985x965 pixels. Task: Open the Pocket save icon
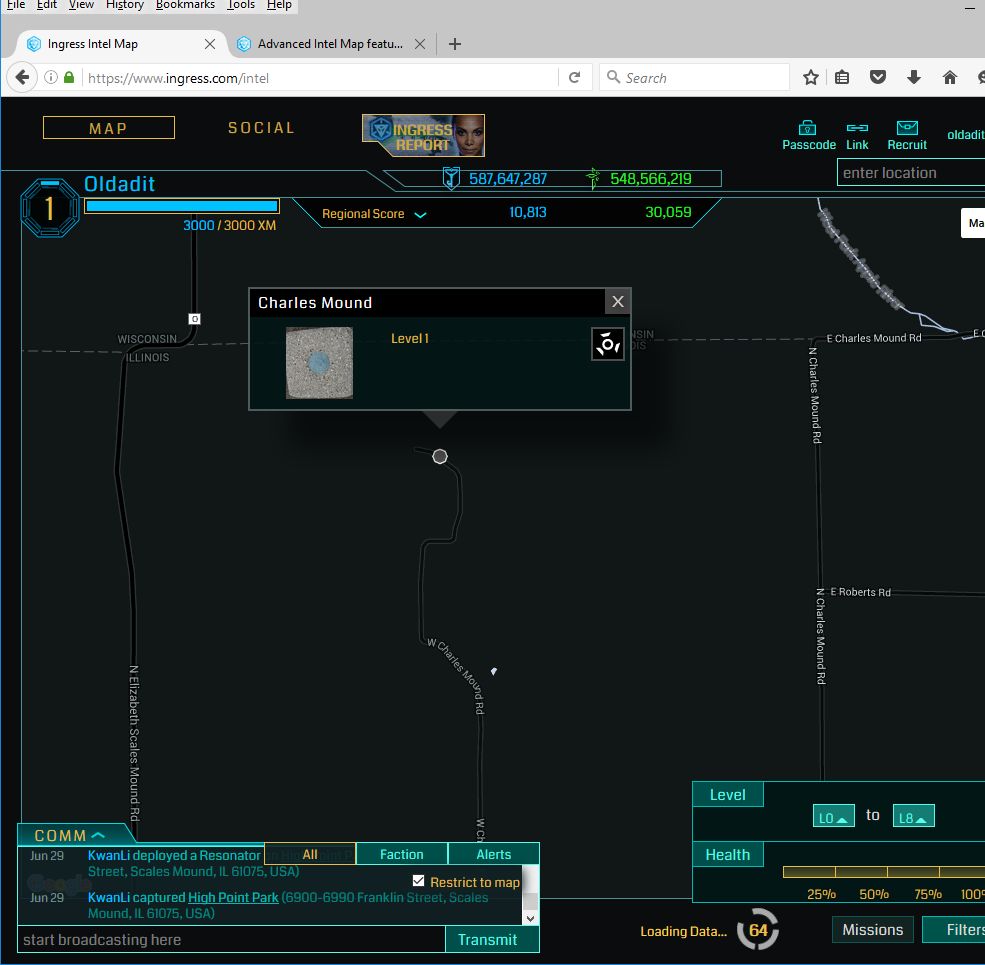click(877, 78)
